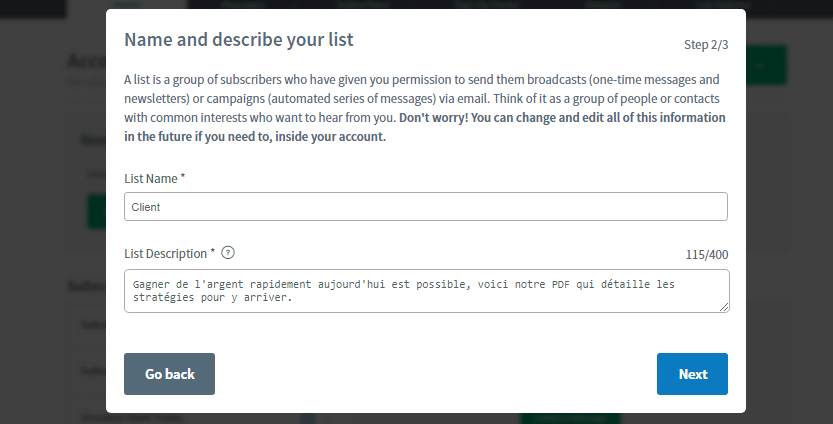Screen dimensions: 833x424
Task: Click the List Name label
Action: pyautogui.click(x=151, y=179)
